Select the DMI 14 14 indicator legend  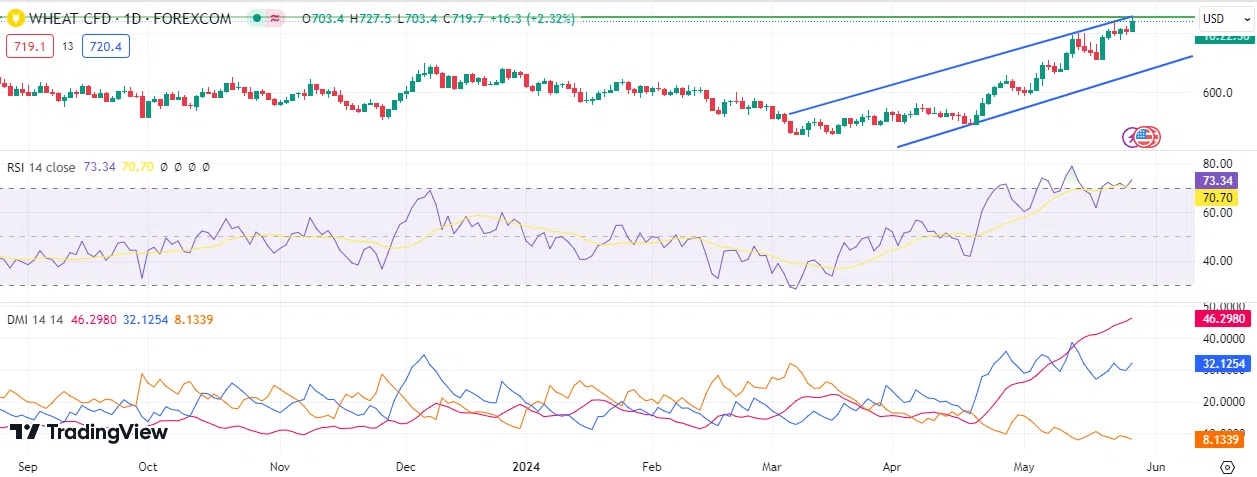click(35, 319)
